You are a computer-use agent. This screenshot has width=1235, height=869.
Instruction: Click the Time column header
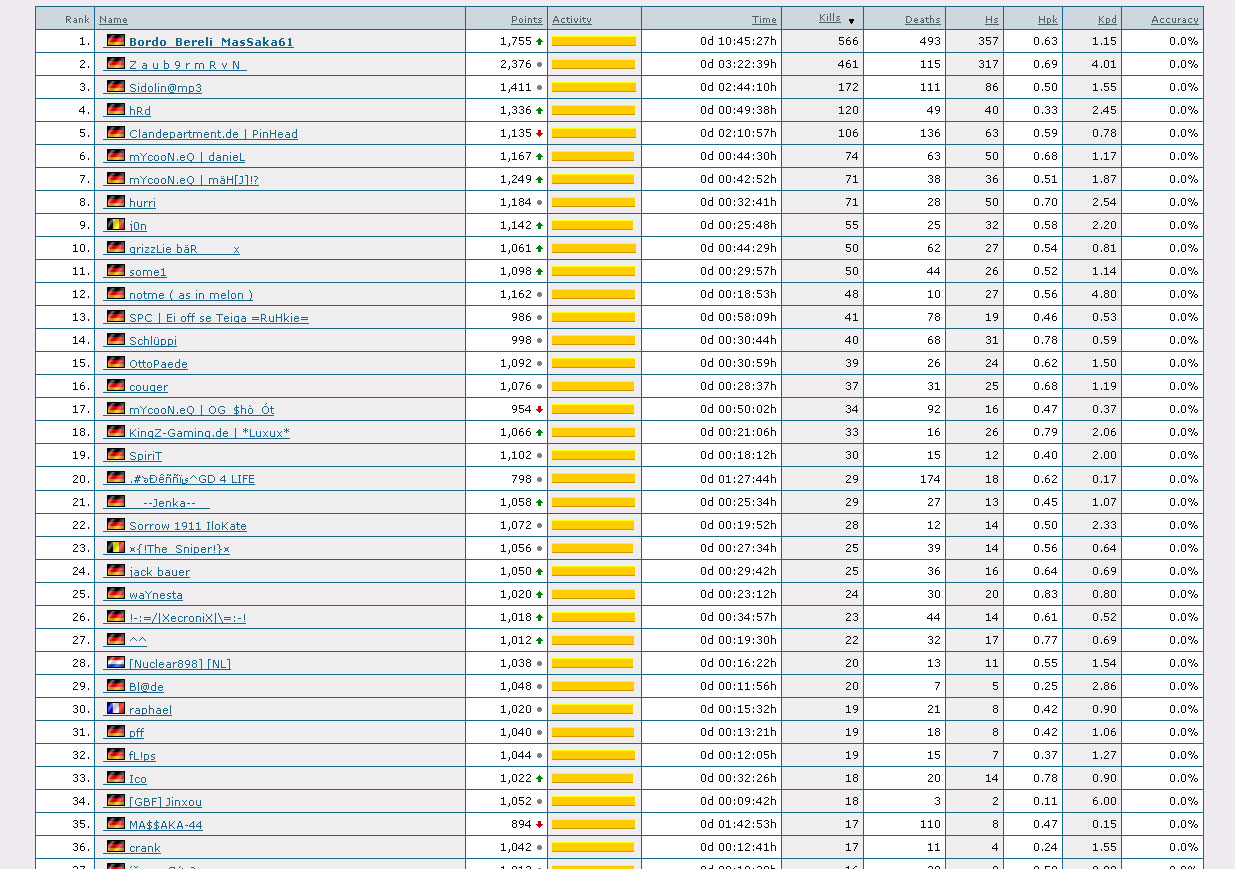pyautogui.click(x=764, y=19)
